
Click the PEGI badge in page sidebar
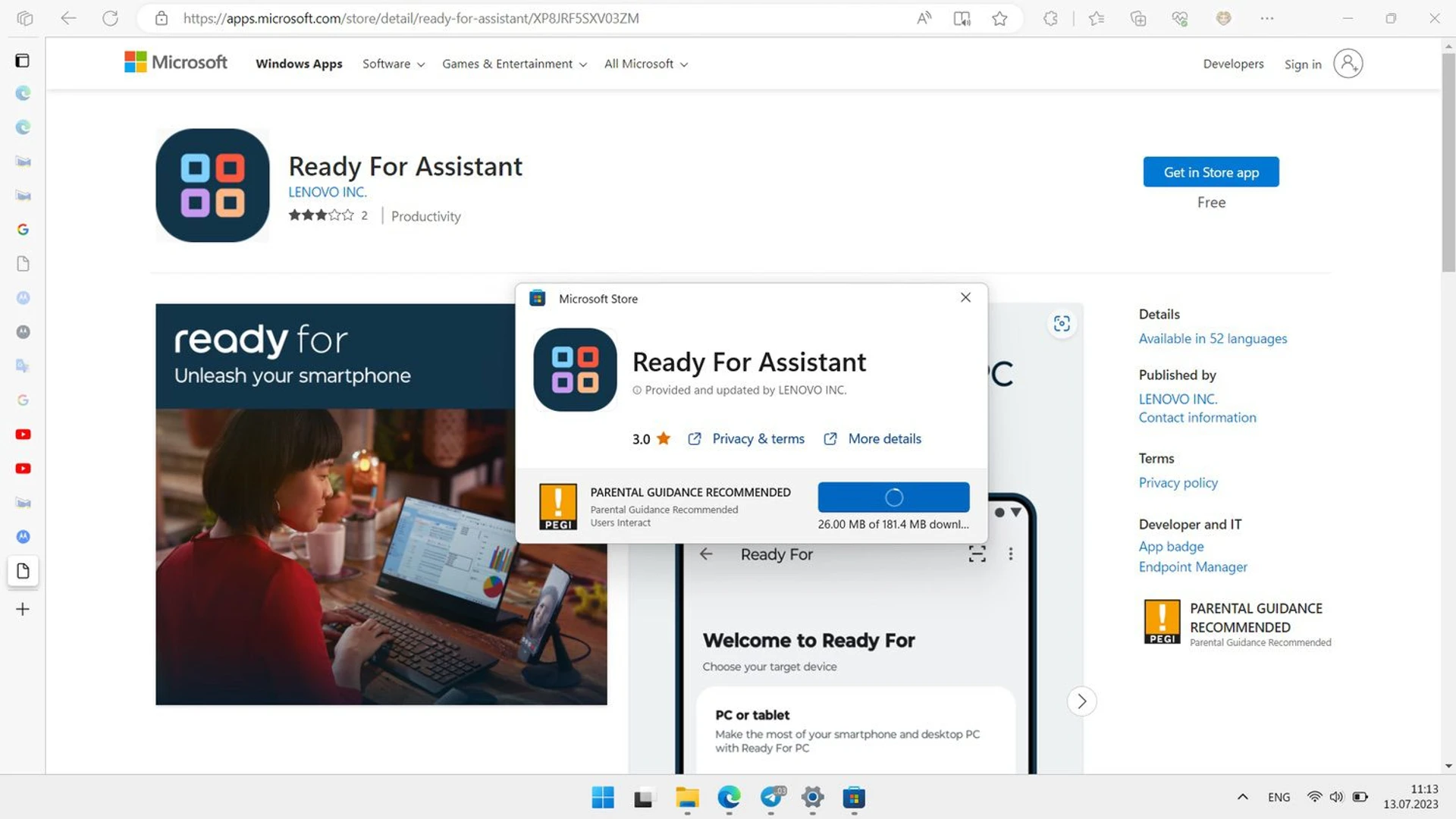click(1162, 621)
